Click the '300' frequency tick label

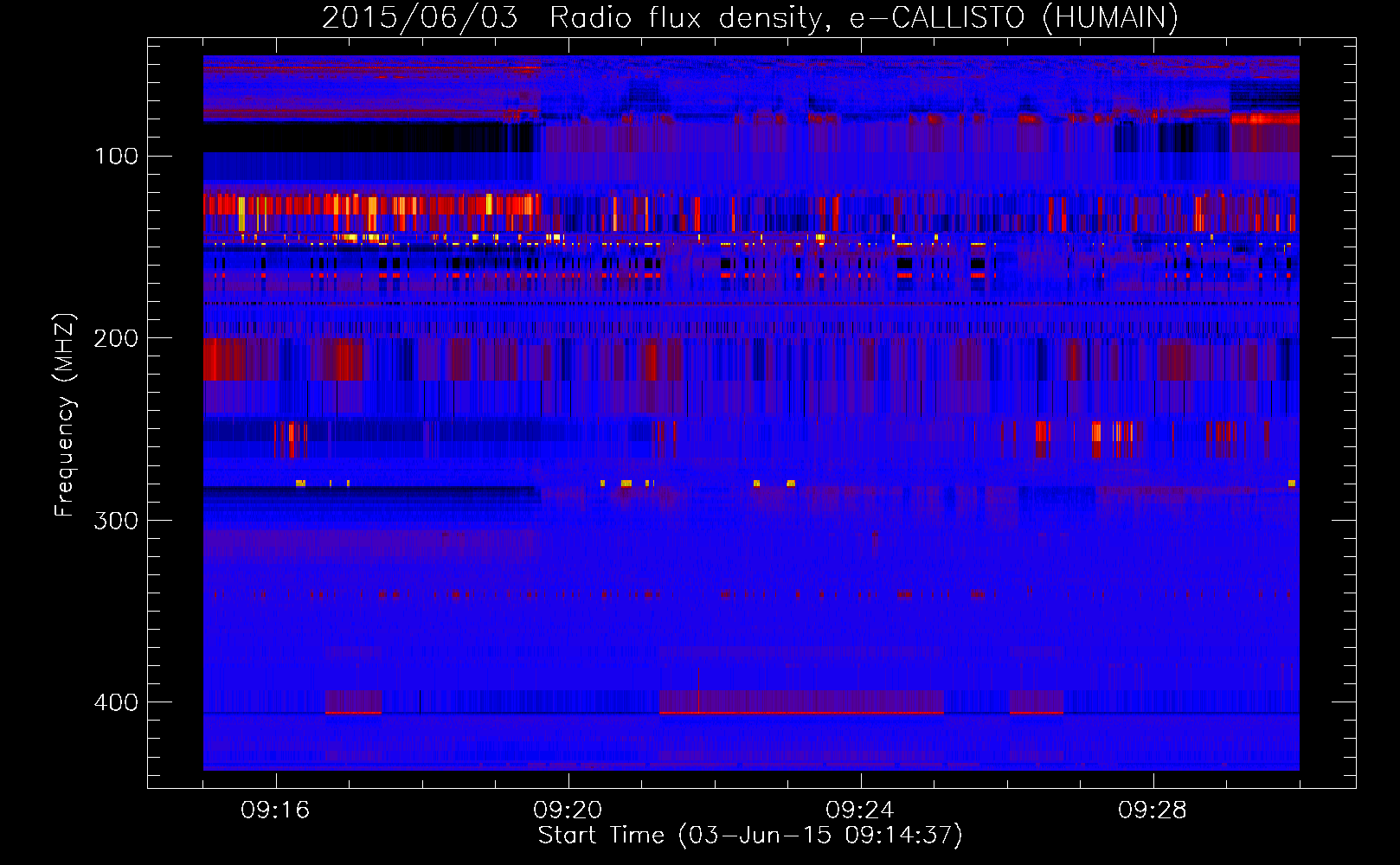[116, 520]
